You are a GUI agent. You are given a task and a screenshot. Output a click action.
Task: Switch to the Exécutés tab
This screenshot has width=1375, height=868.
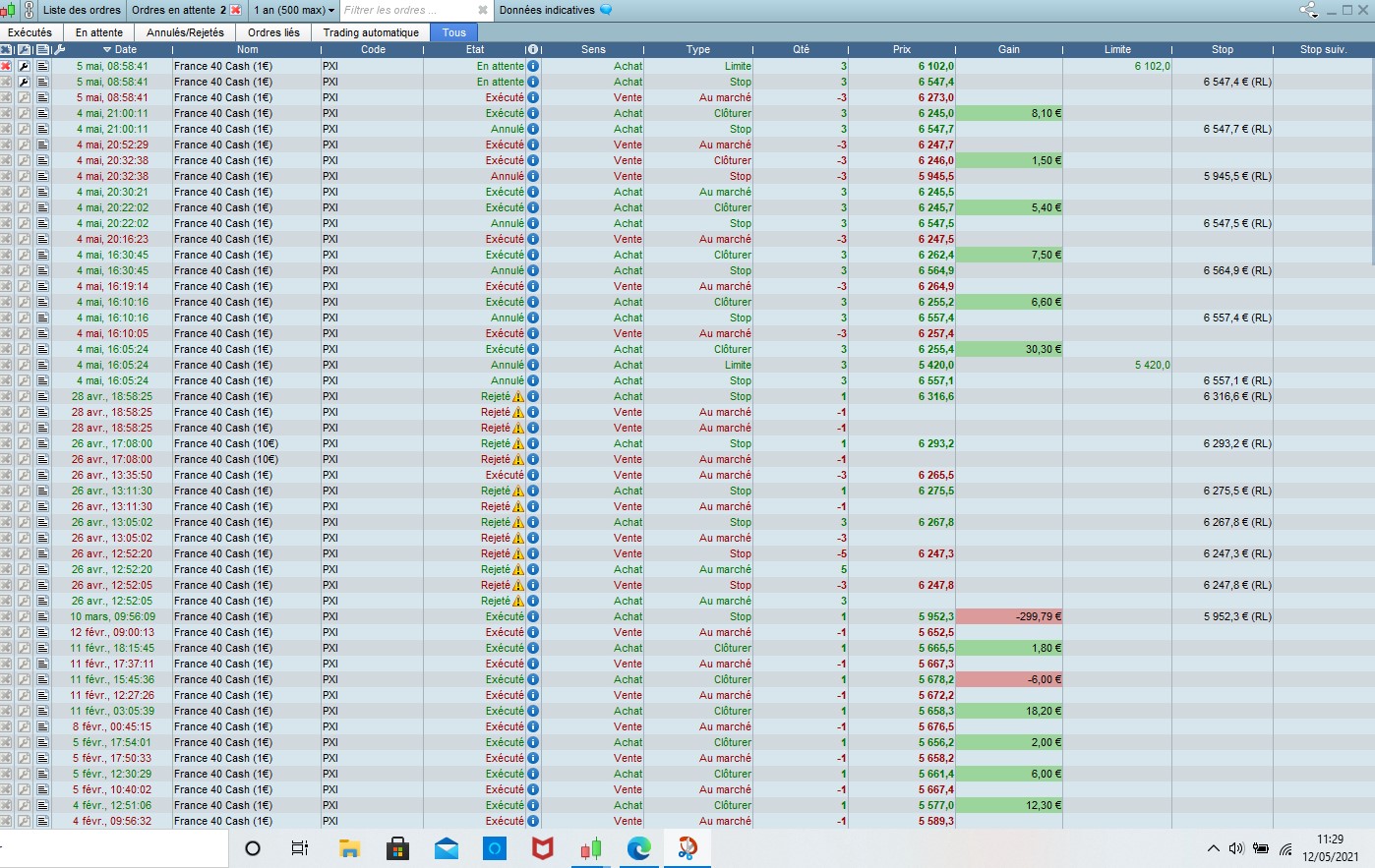[x=30, y=32]
